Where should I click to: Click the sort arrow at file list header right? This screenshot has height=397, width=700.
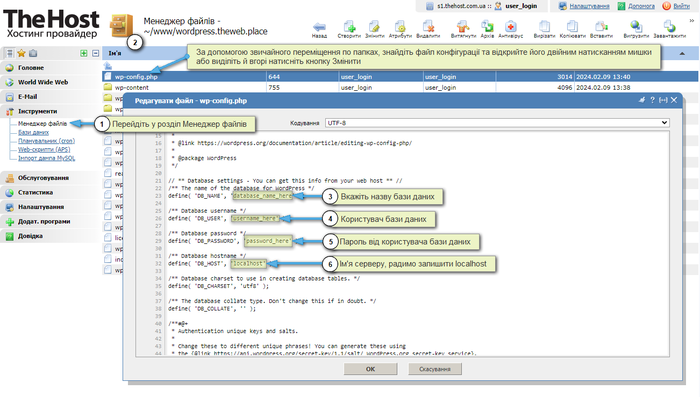point(682,54)
